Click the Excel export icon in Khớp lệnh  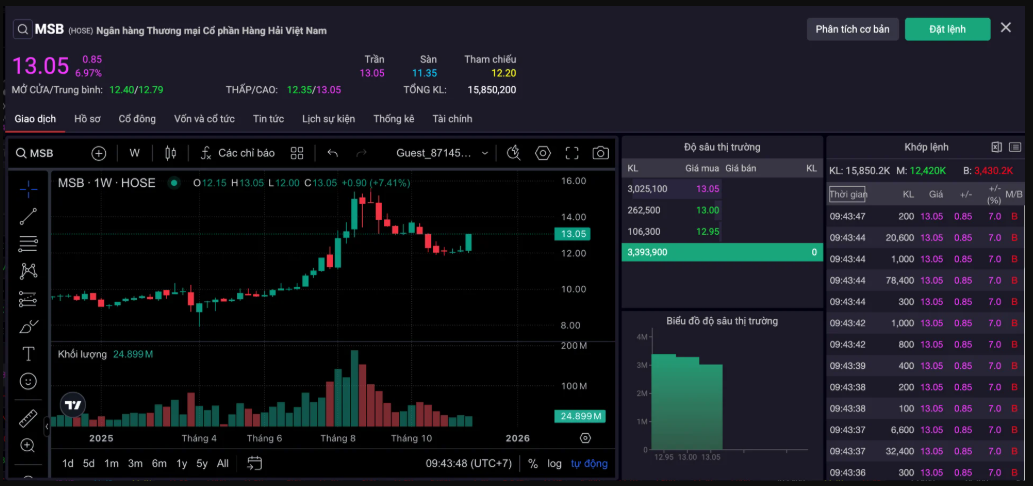tap(996, 147)
